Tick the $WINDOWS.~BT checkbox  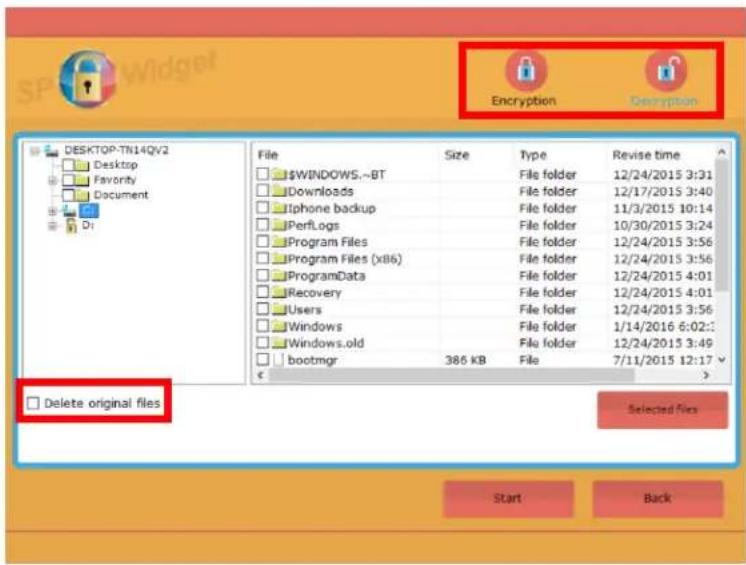[263, 174]
